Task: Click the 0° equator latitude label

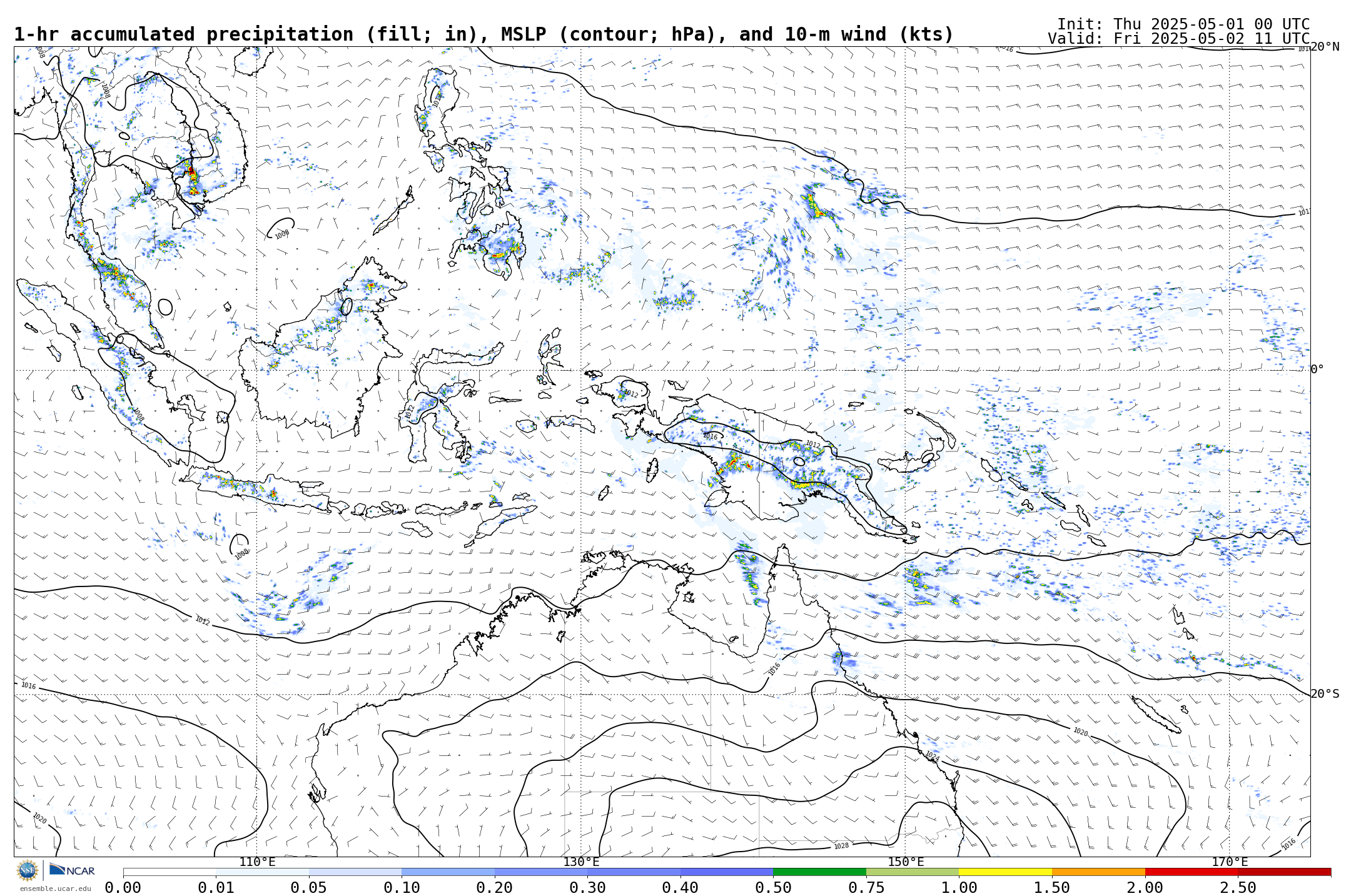Action: point(1318,370)
